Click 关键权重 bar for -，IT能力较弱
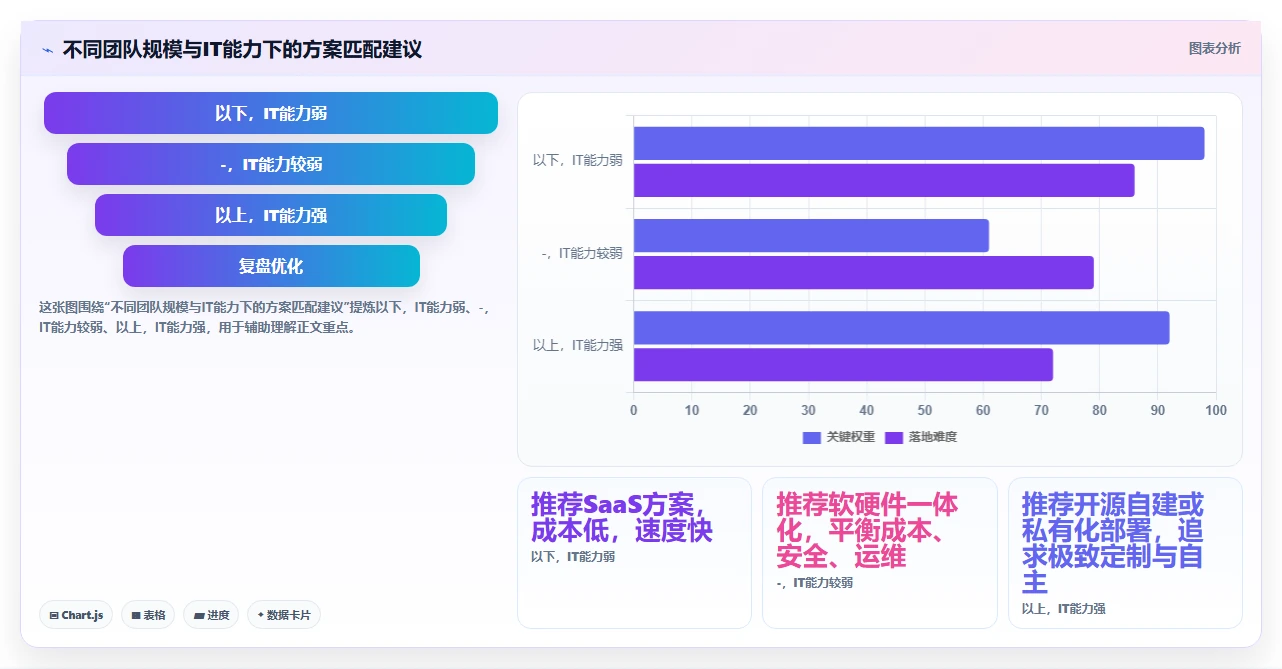 click(x=811, y=236)
